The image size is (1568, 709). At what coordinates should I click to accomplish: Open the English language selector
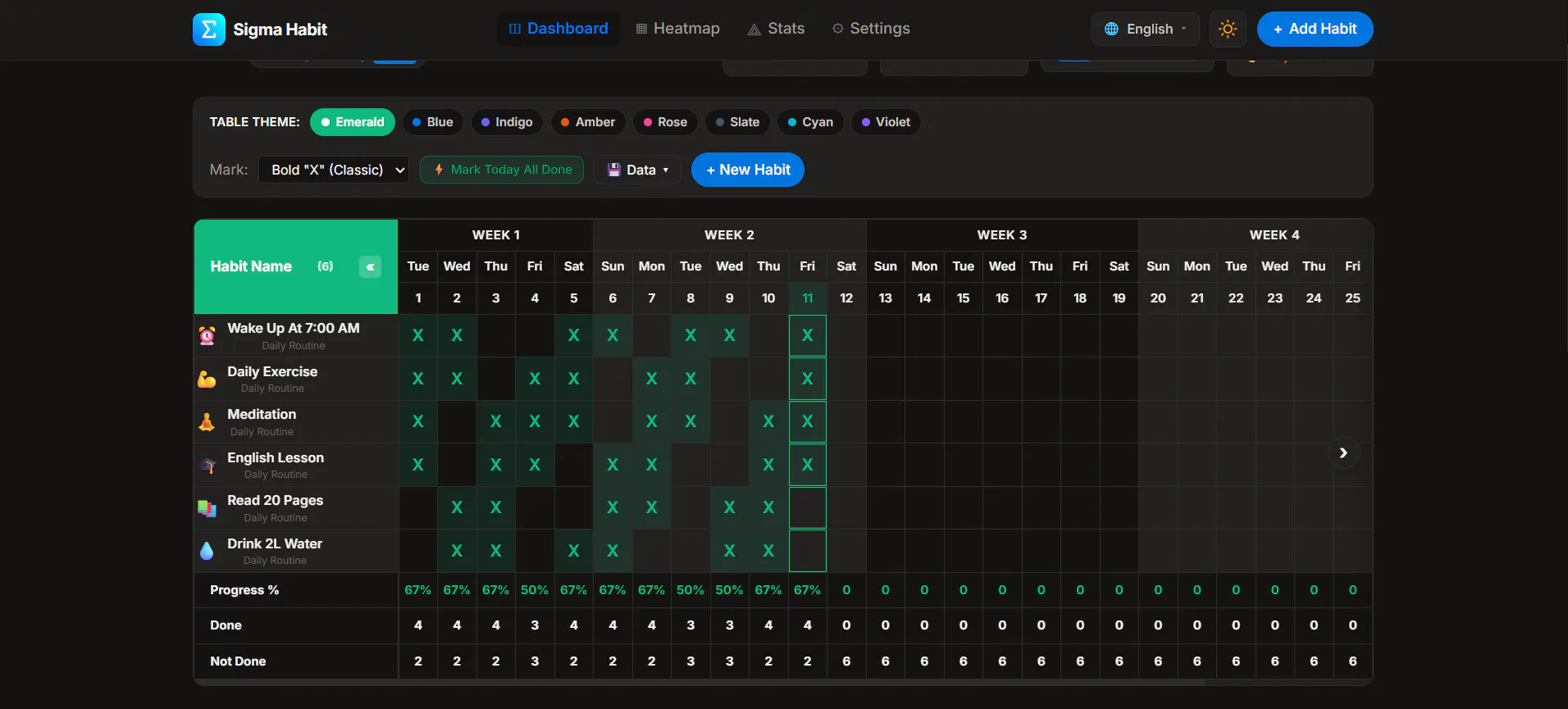(1146, 29)
